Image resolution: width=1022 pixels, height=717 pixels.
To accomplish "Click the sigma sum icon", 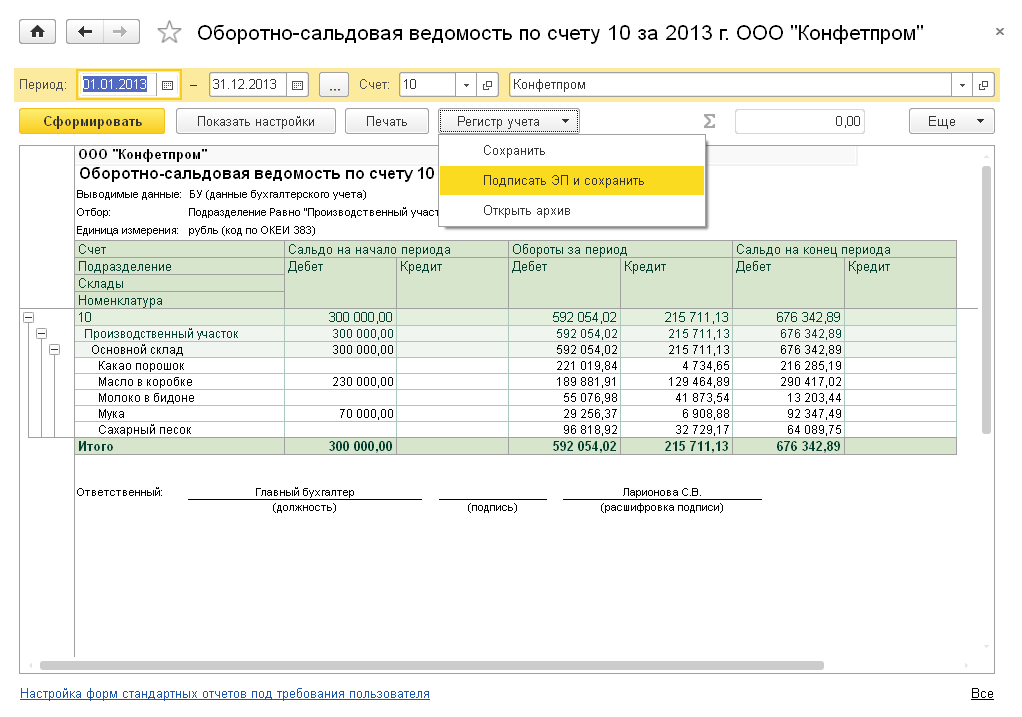I will click(x=710, y=121).
